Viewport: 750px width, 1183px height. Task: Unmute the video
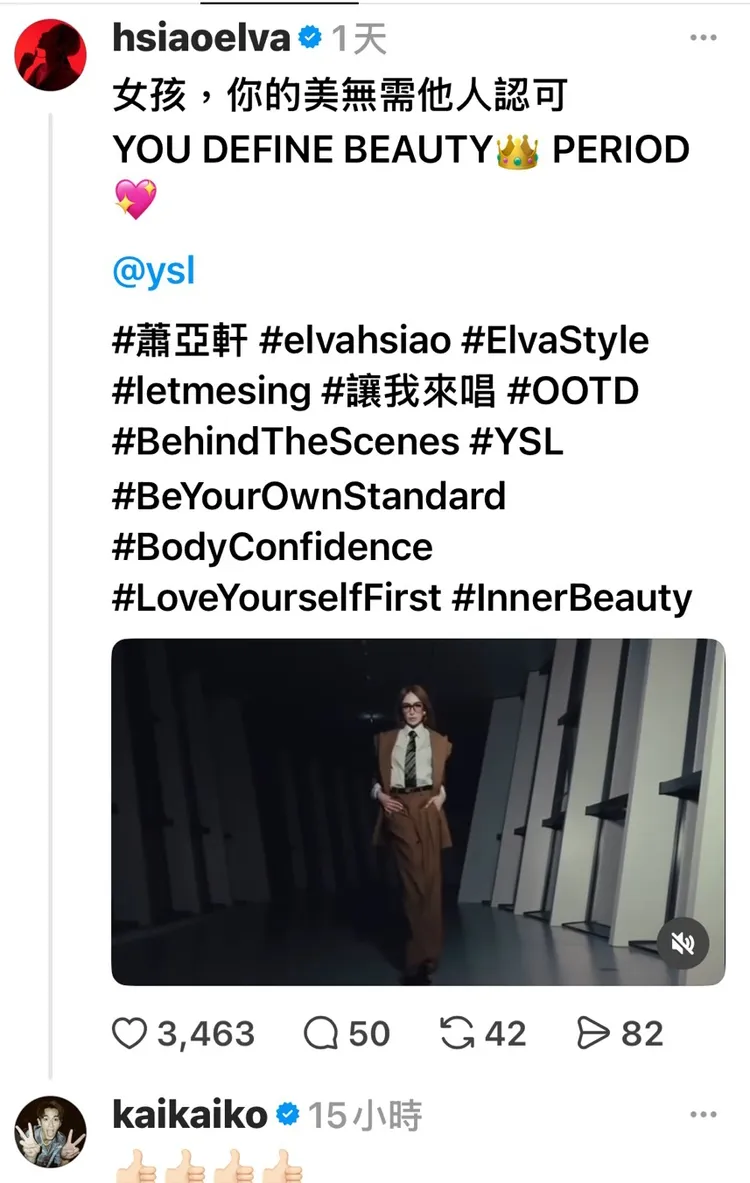point(683,945)
